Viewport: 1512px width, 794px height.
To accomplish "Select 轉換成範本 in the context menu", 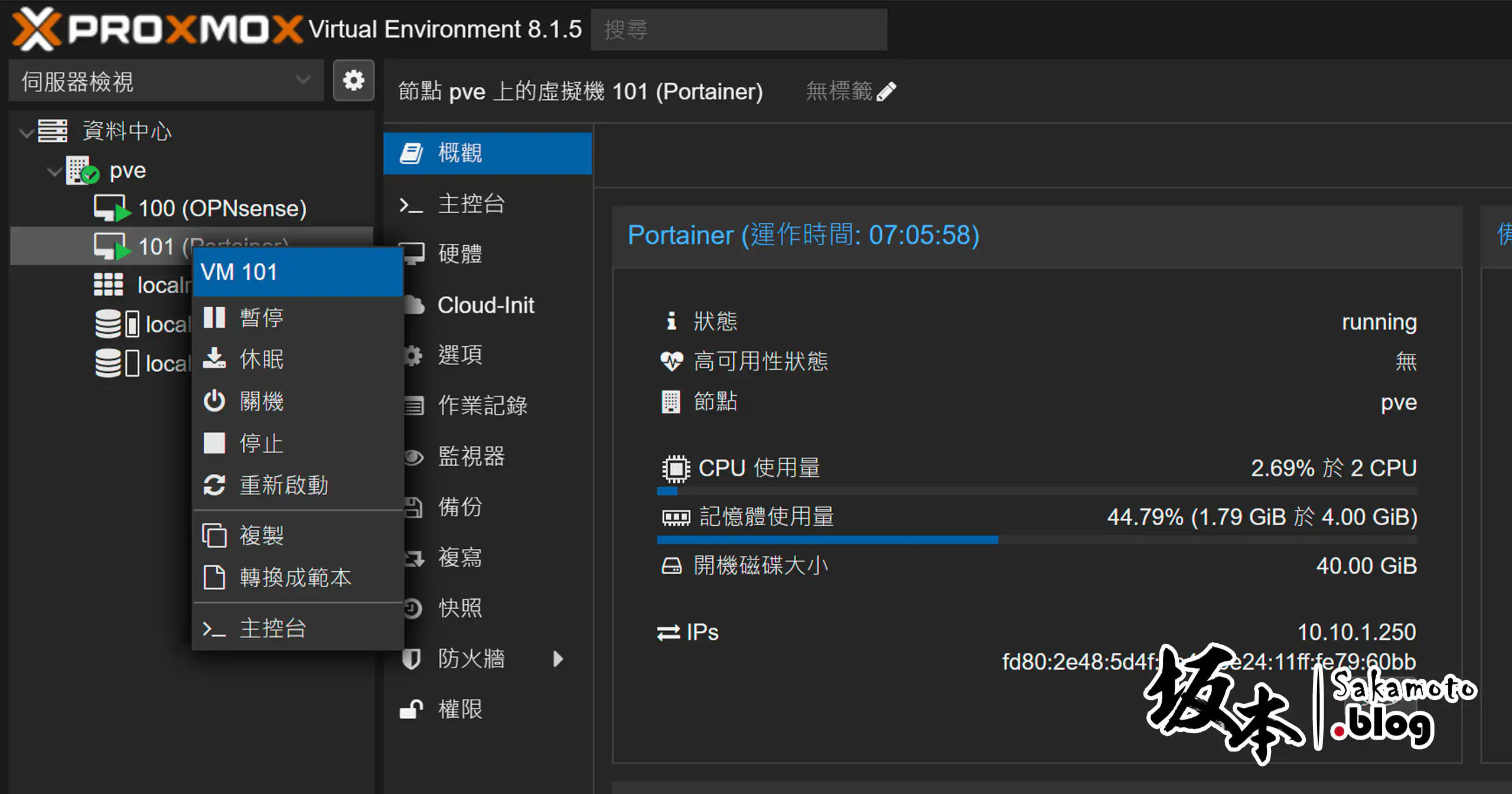I will click(x=295, y=577).
